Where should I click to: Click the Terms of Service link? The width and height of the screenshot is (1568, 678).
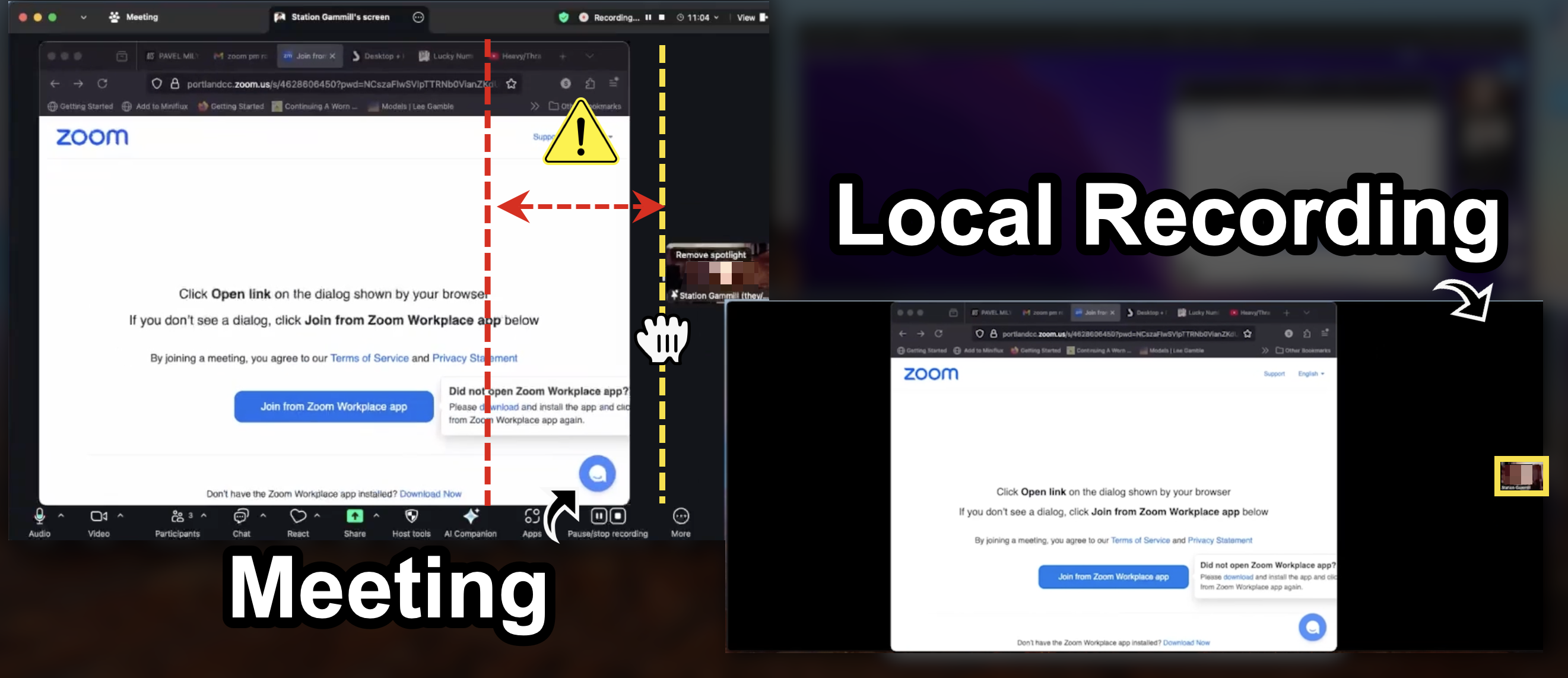(x=369, y=358)
